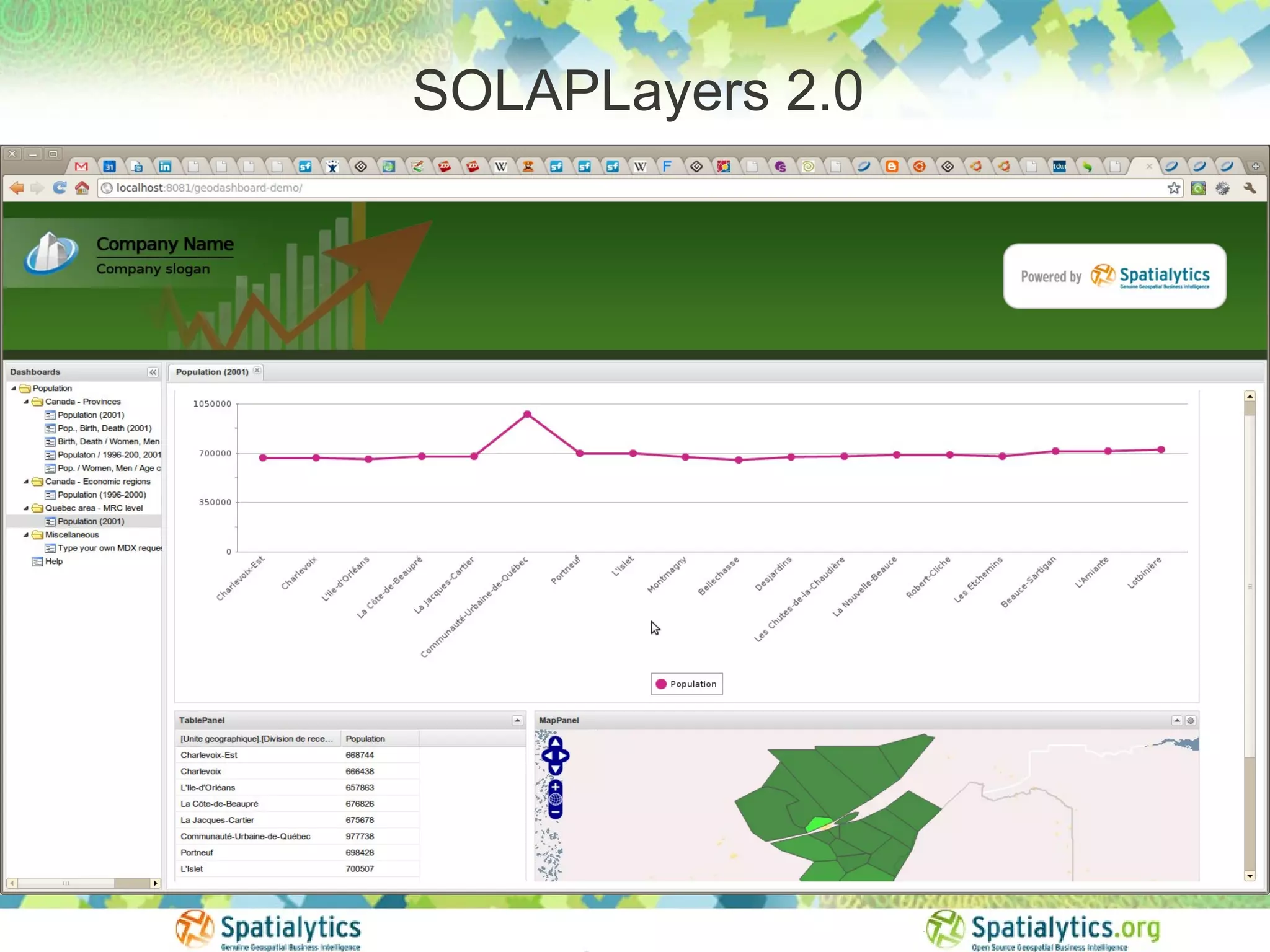Click left arrow of sidebar horizontal scrollbar
The width and height of the screenshot is (1270, 952).
[x=12, y=883]
